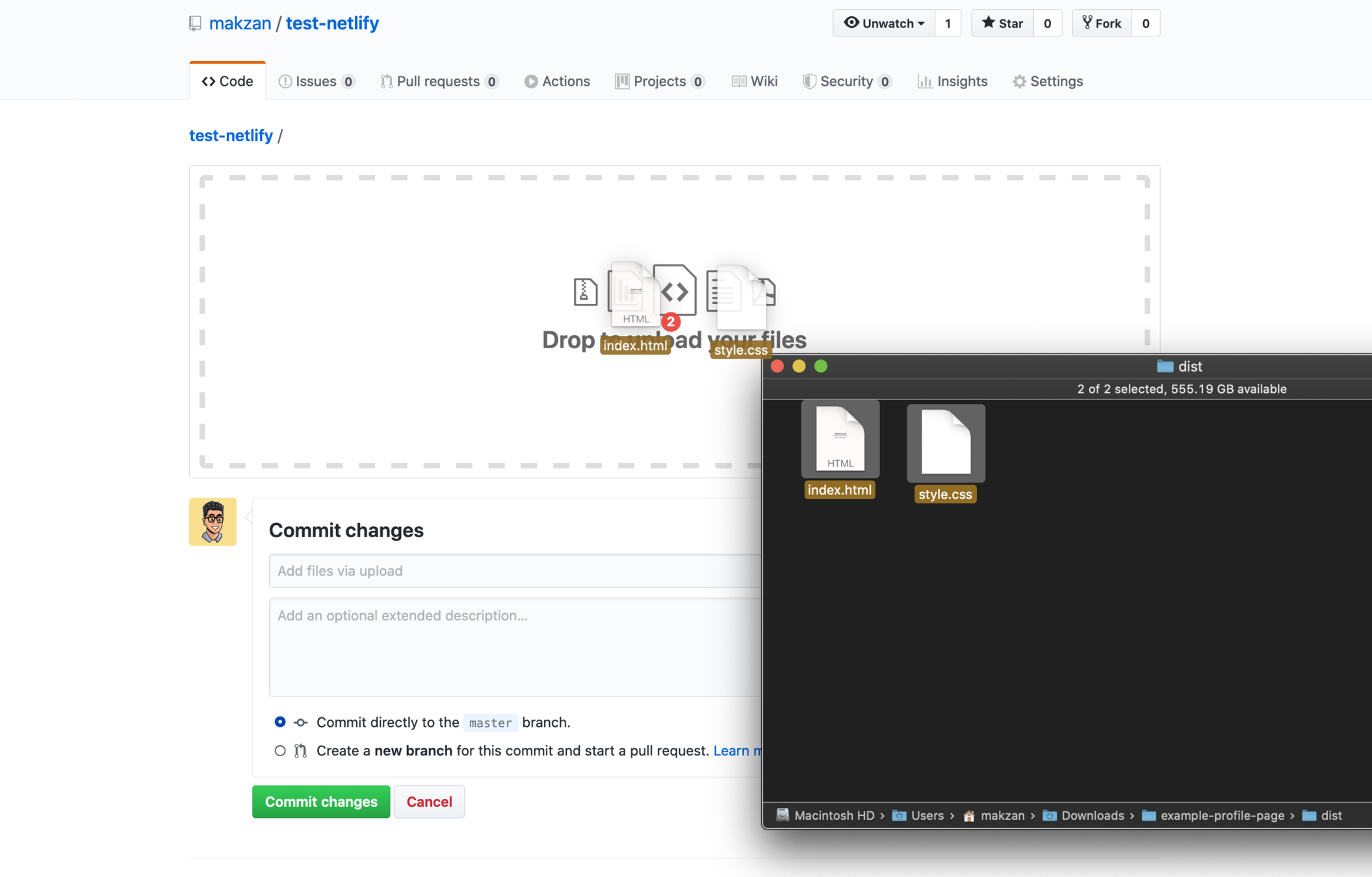Select index.html file icon in Finder
This screenshot has width=1372, height=877.
840,440
